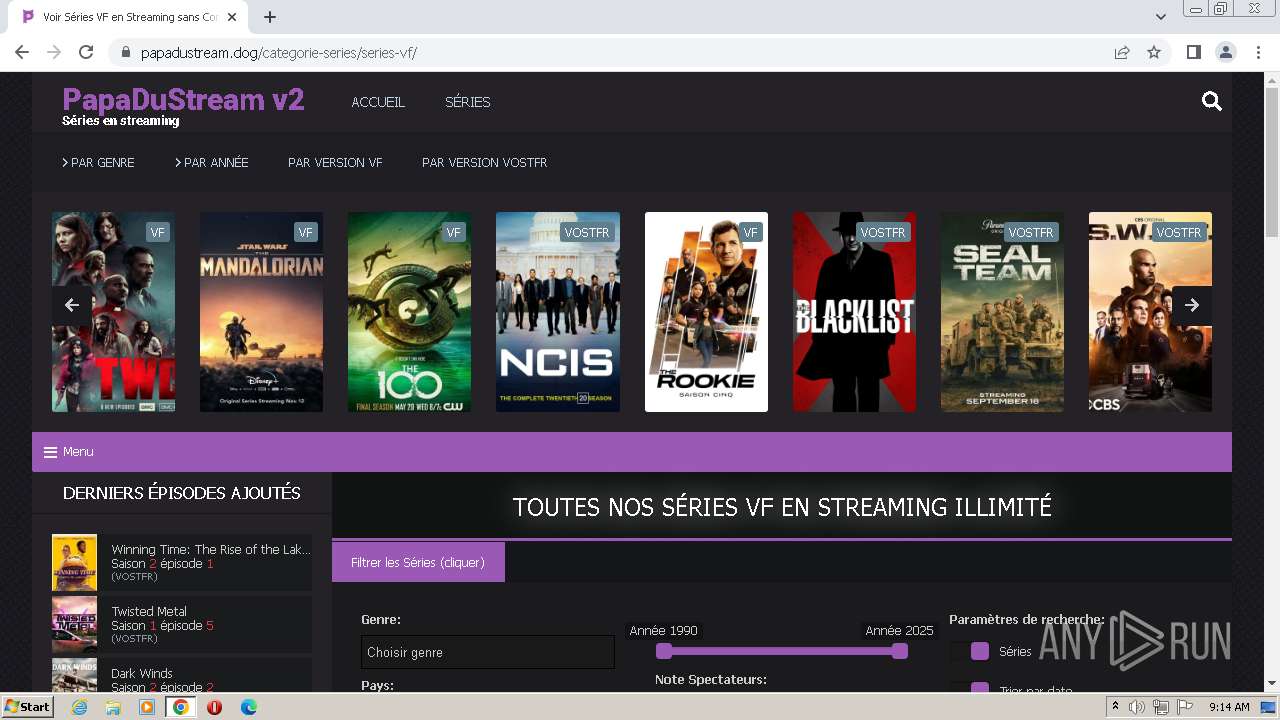Open Windows Start button
This screenshot has width=1280, height=720.
[x=27, y=707]
